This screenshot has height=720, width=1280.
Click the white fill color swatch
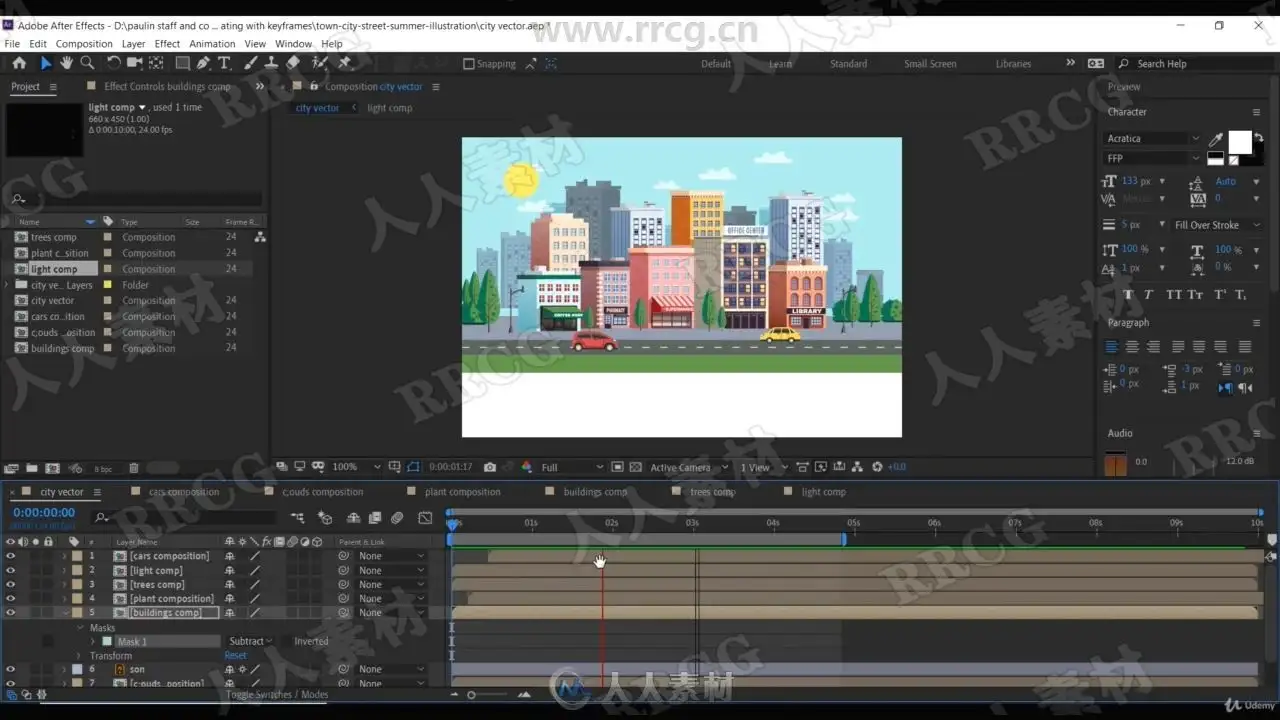[1239, 142]
